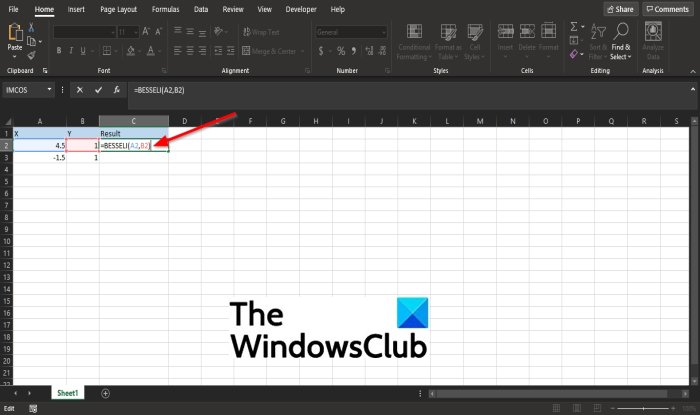Open Insert Function fx dialog
Viewport: 700px width, 415px height.
coord(117,90)
